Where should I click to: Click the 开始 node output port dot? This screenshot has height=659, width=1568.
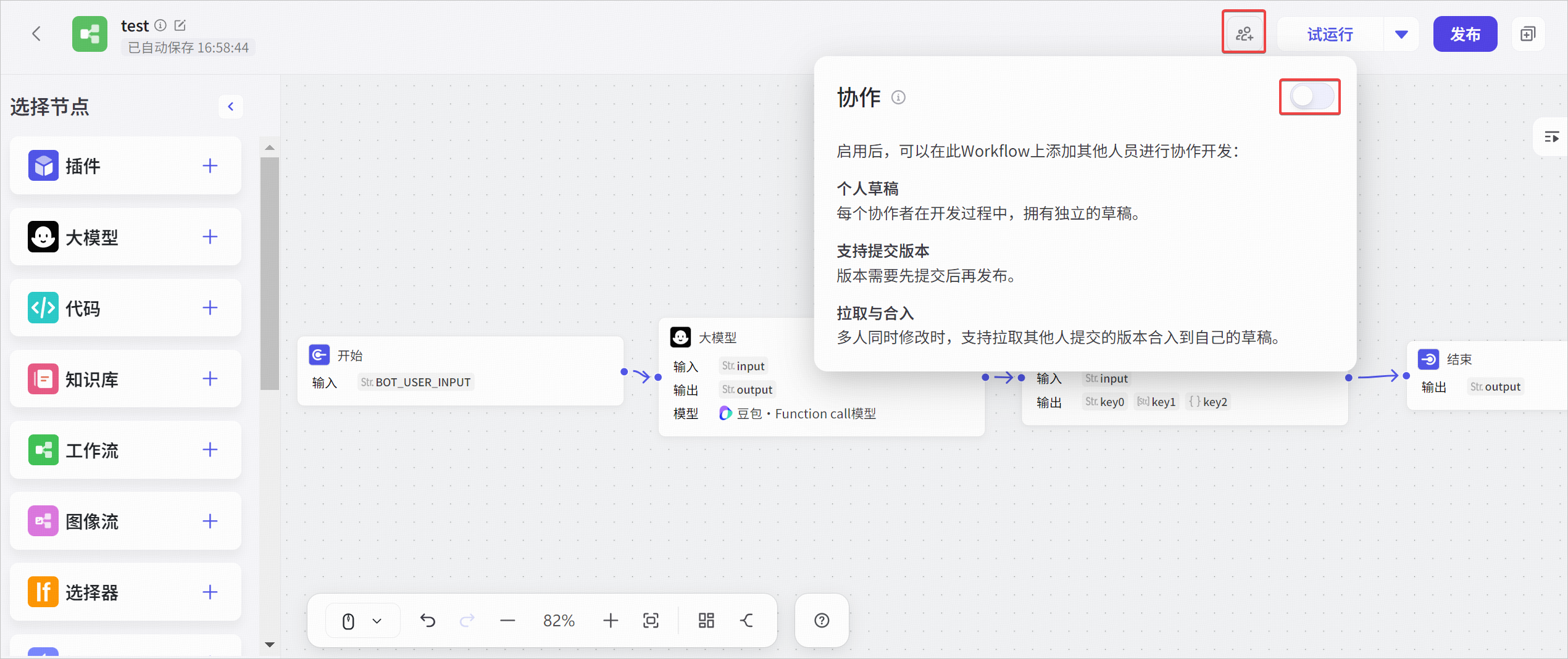pyautogui.click(x=624, y=371)
